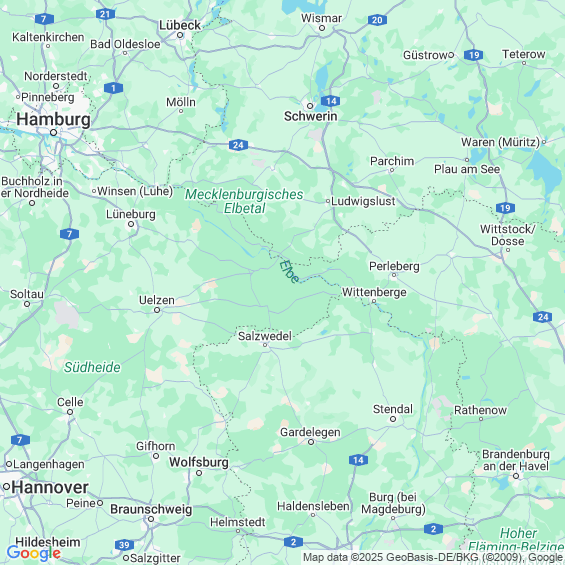This screenshot has height=565, width=565.
Task: Open the Mecklenburgisches Elbetal region label
Action: 244,201
